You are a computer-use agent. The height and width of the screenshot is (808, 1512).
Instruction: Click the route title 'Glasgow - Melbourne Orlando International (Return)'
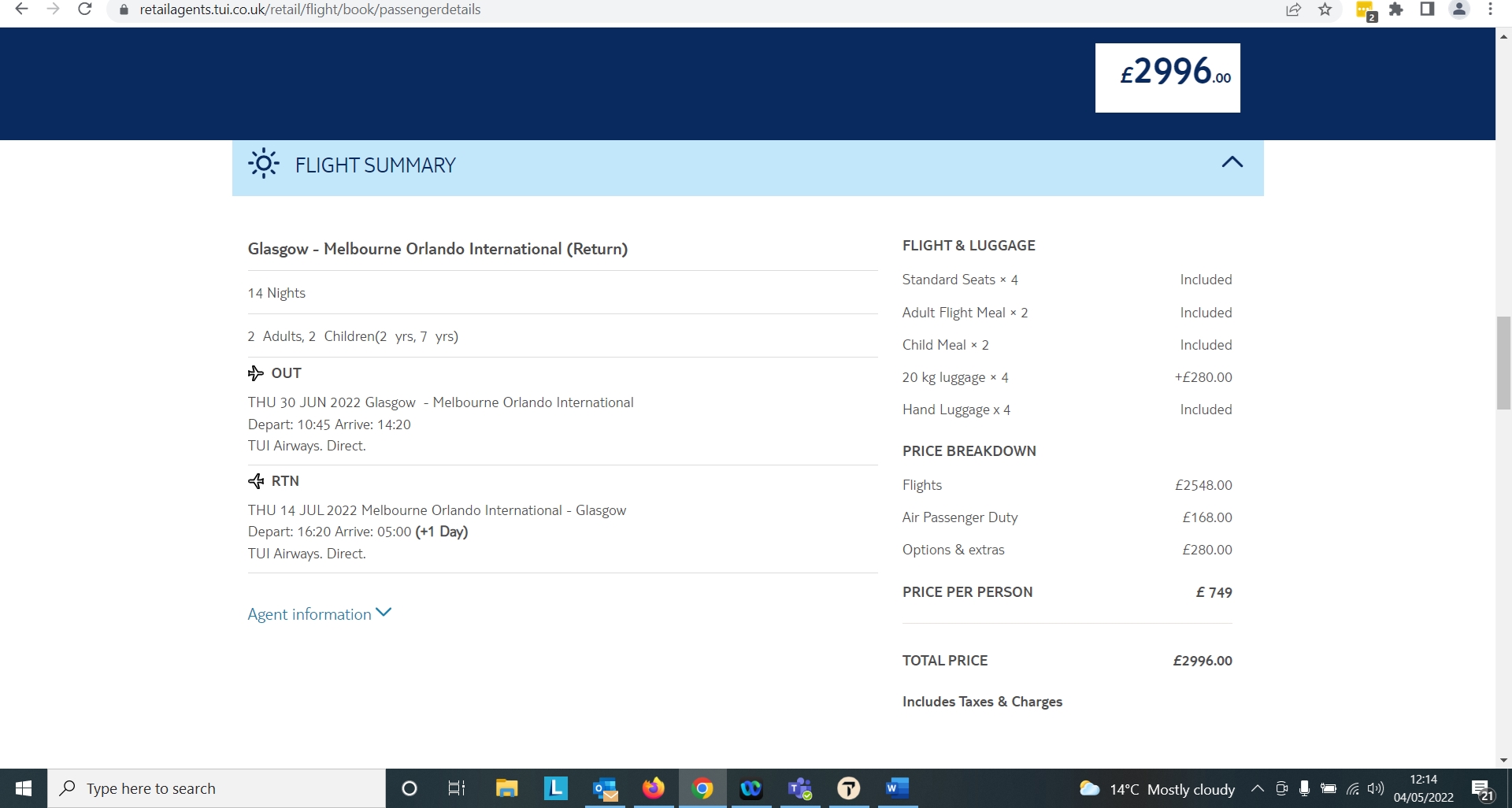tap(438, 249)
